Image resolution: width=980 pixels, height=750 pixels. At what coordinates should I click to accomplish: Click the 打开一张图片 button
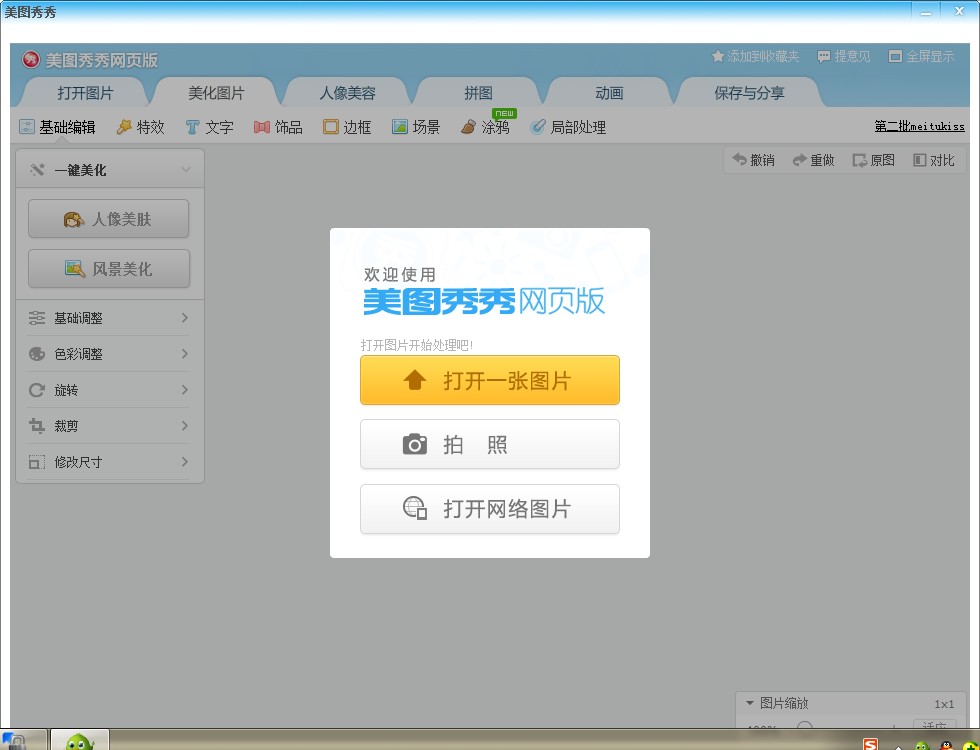coord(489,380)
